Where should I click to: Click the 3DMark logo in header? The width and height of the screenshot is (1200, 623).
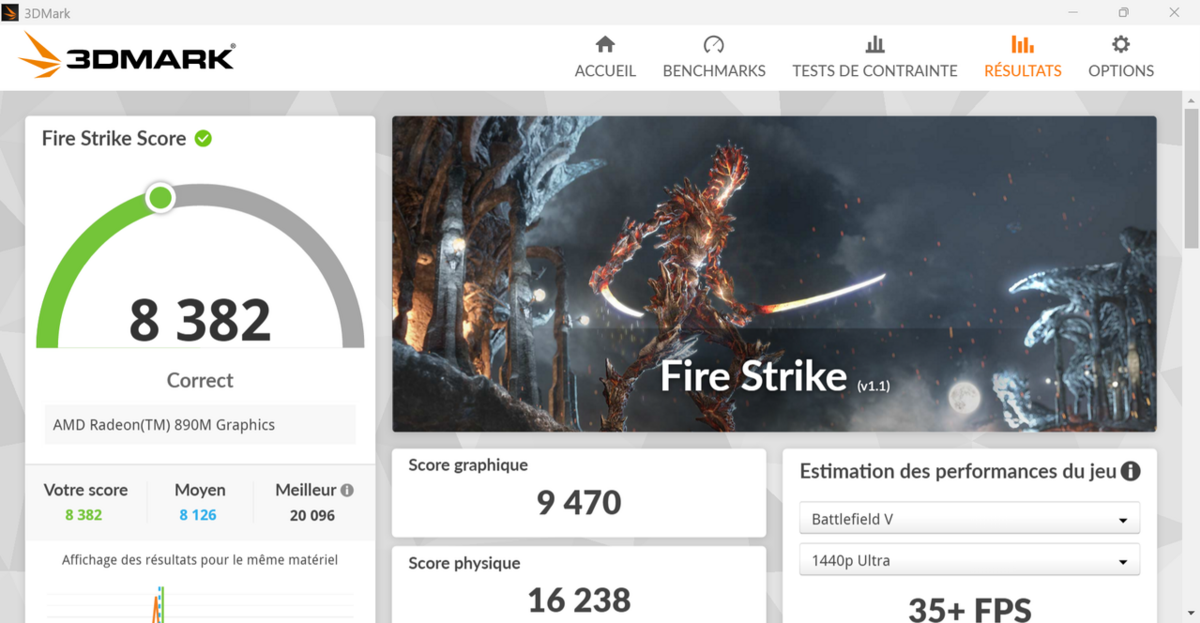point(126,56)
